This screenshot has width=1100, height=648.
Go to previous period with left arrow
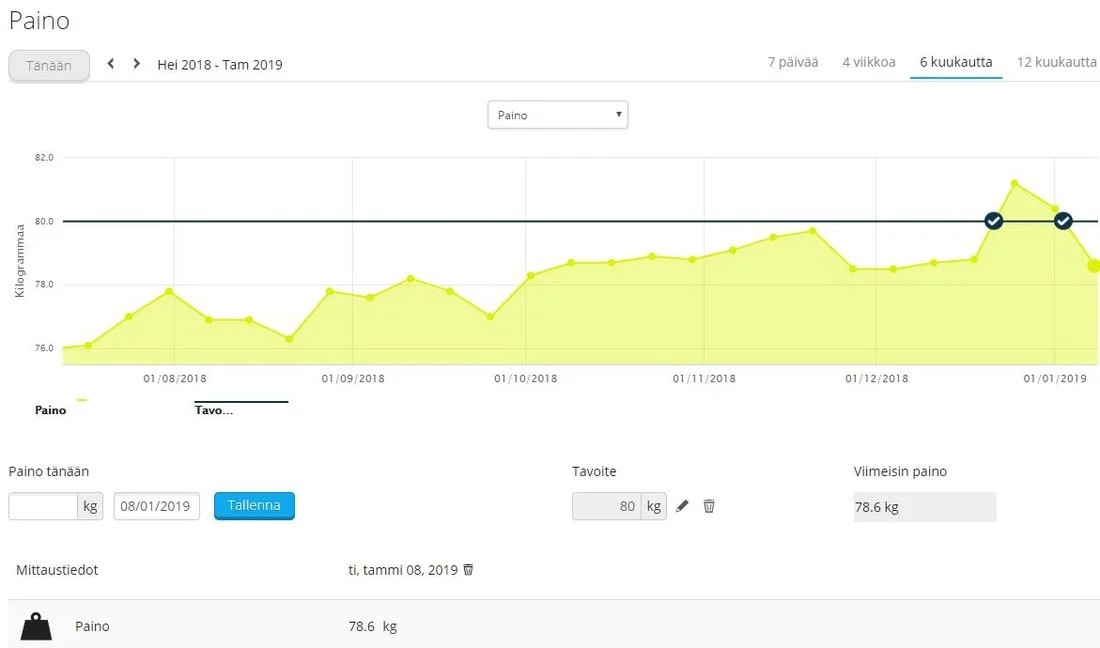coord(111,64)
